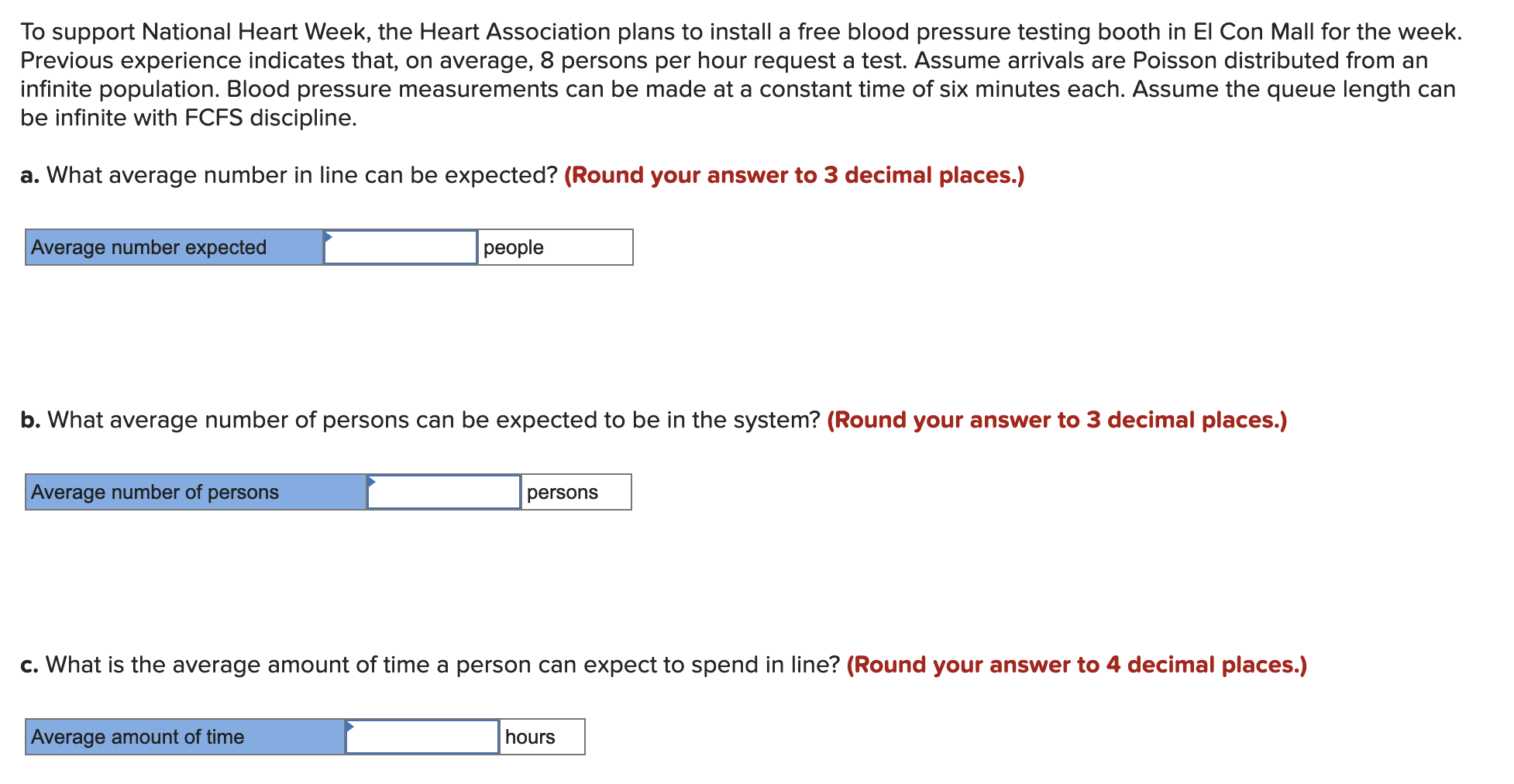The image size is (1514, 784).
Task: Click the Average amount of time input field
Action: (x=421, y=737)
